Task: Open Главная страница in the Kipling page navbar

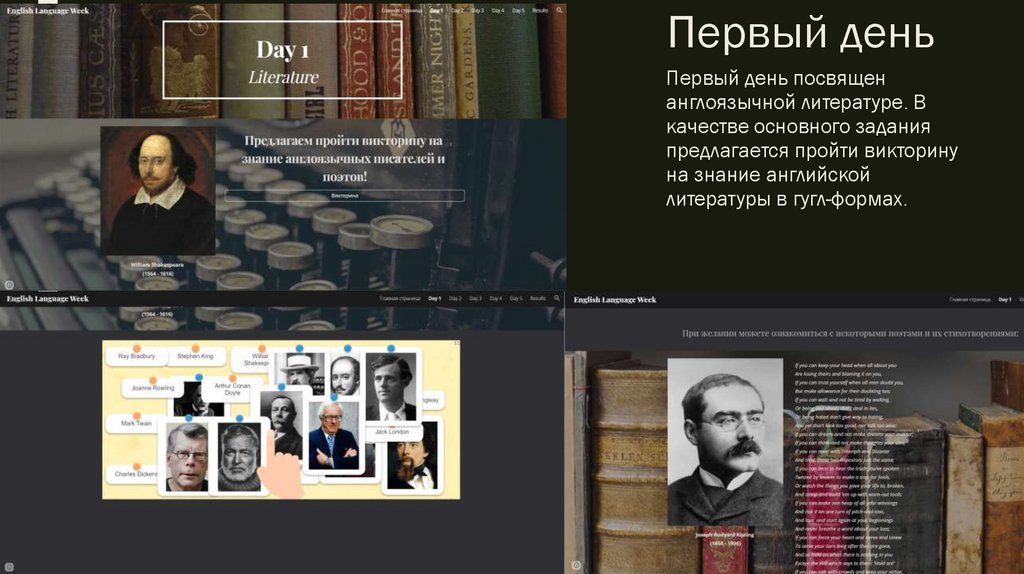Action: point(970,300)
